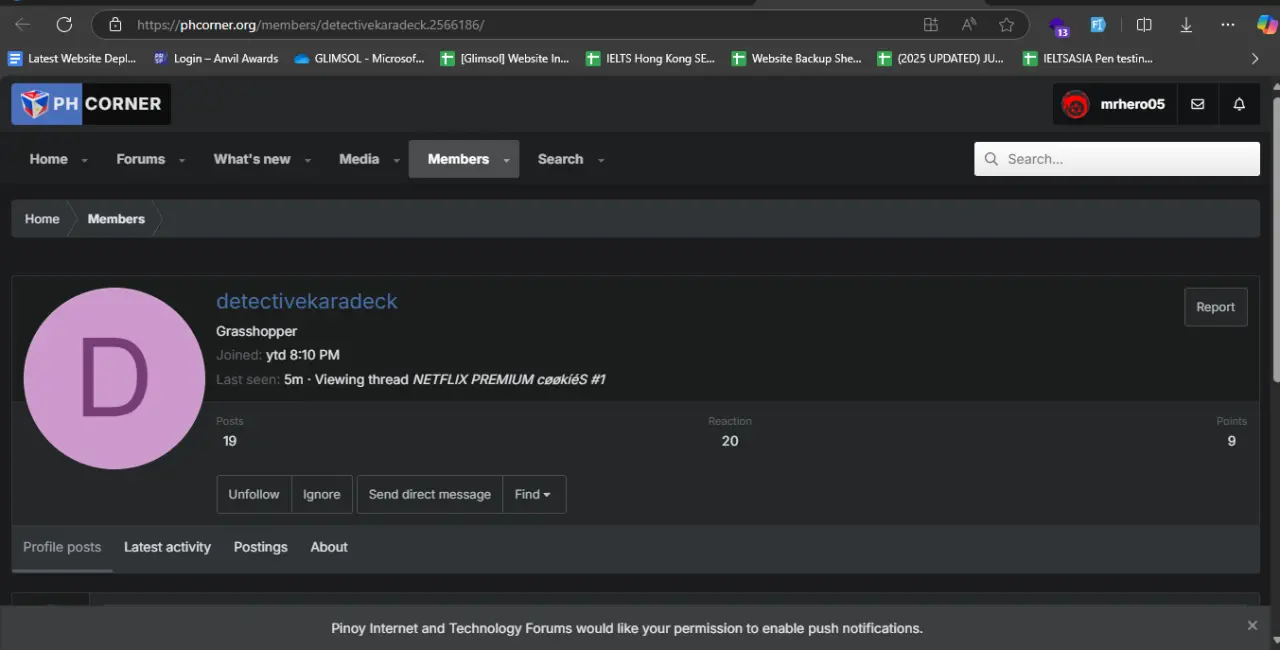Go to Home in navigation bar
The height and width of the screenshot is (650, 1280).
tap(48, 159)
